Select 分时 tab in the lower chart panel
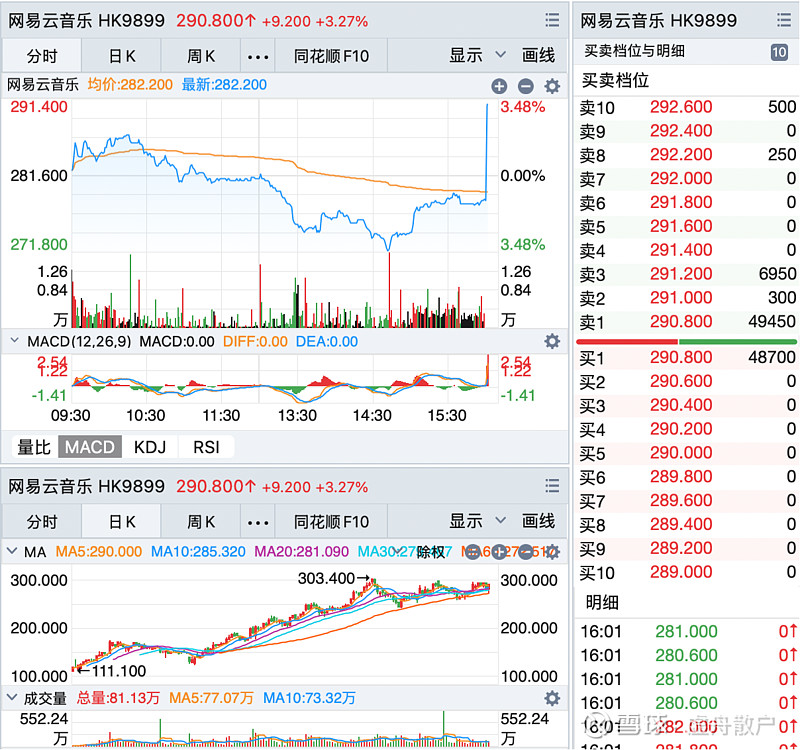 tap(42, 522)
